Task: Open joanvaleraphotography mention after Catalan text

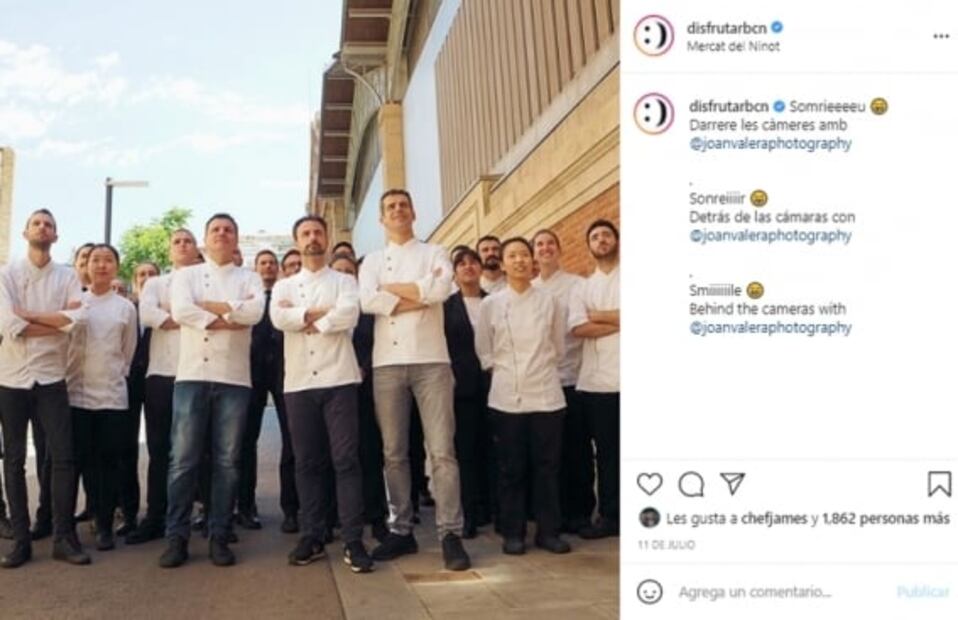Action: pyautogui.click(x=770, y=144)
